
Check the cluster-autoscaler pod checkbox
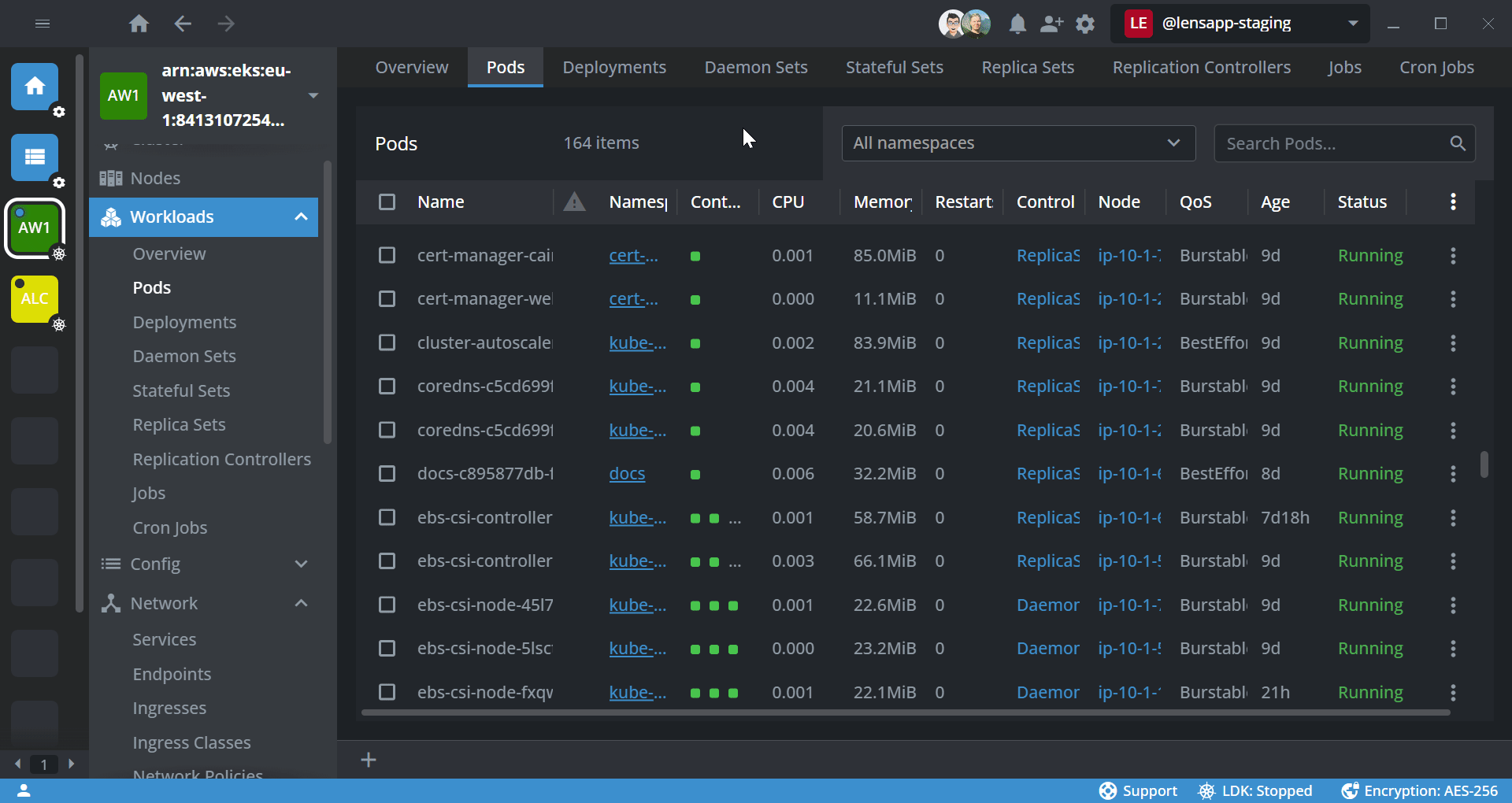[x=387, y=342]
